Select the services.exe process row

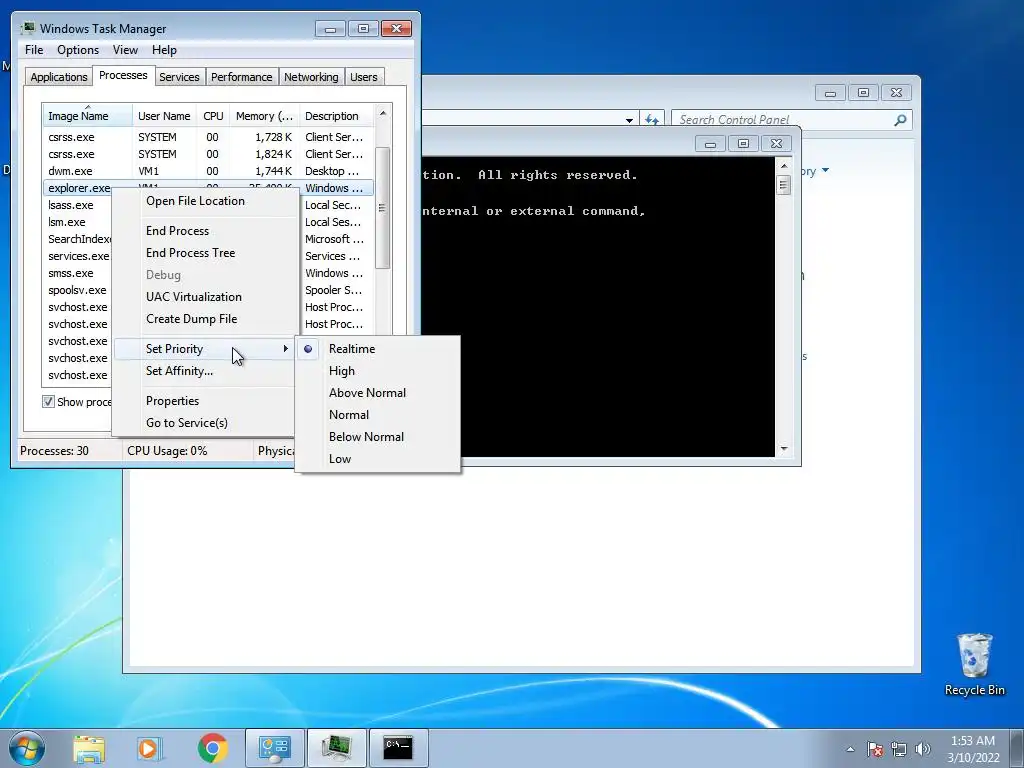[x=77, y=256]
